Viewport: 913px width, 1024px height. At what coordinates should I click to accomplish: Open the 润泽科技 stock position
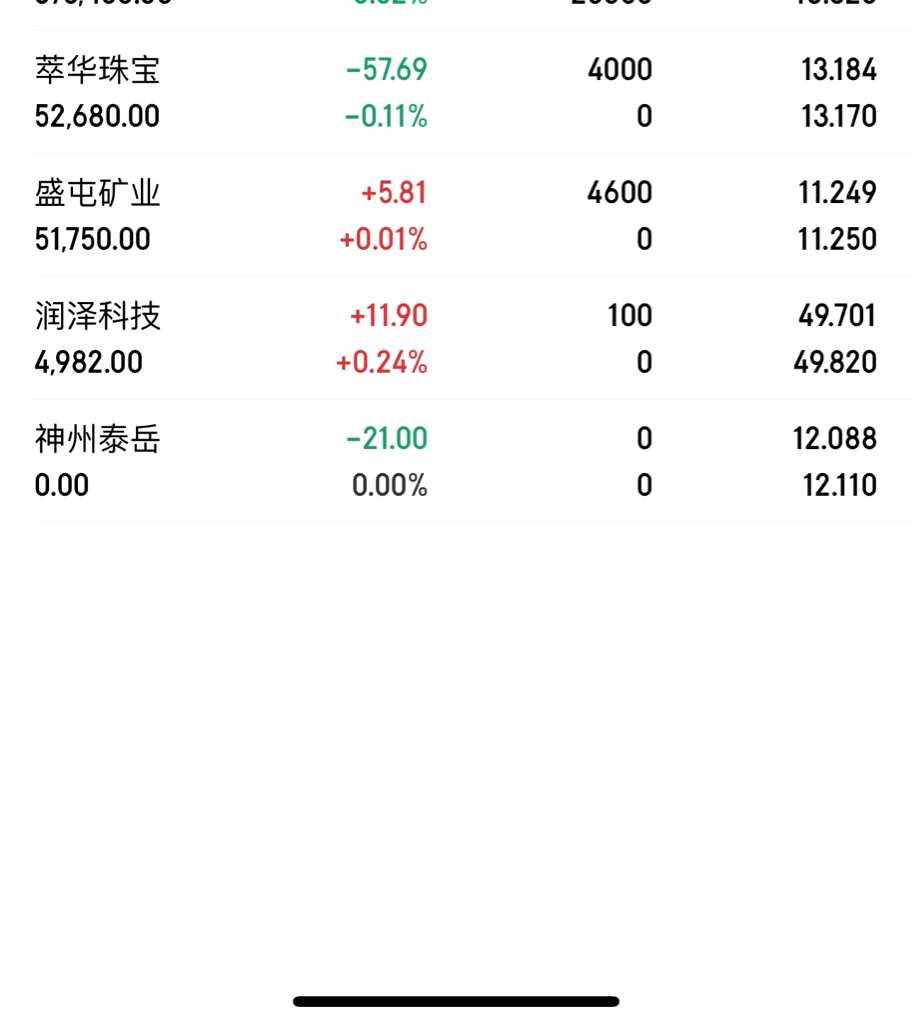click(x=98, y=316)
